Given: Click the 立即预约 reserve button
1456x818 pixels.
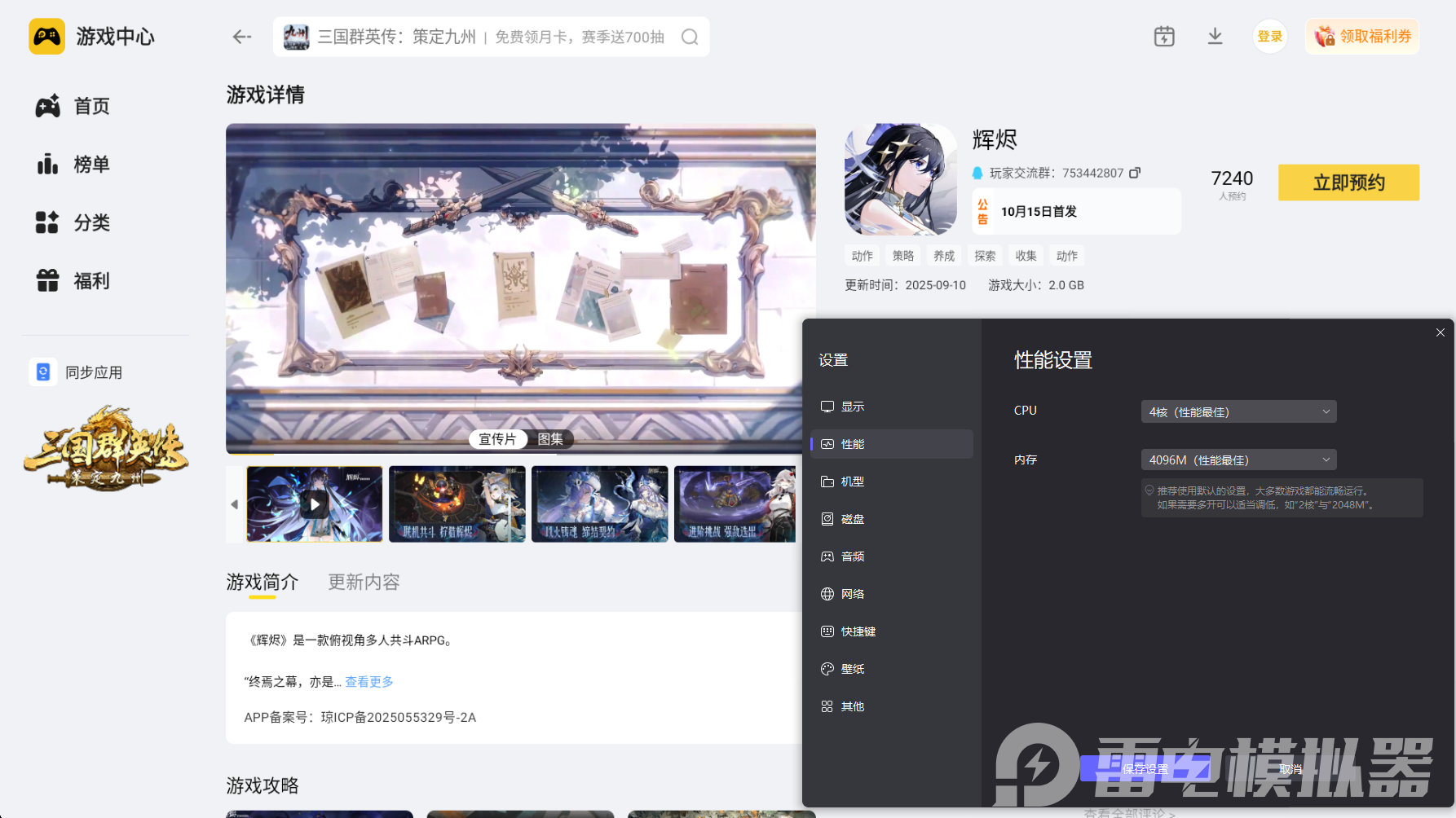Looking at the screenshot, I should [1348, 183].
